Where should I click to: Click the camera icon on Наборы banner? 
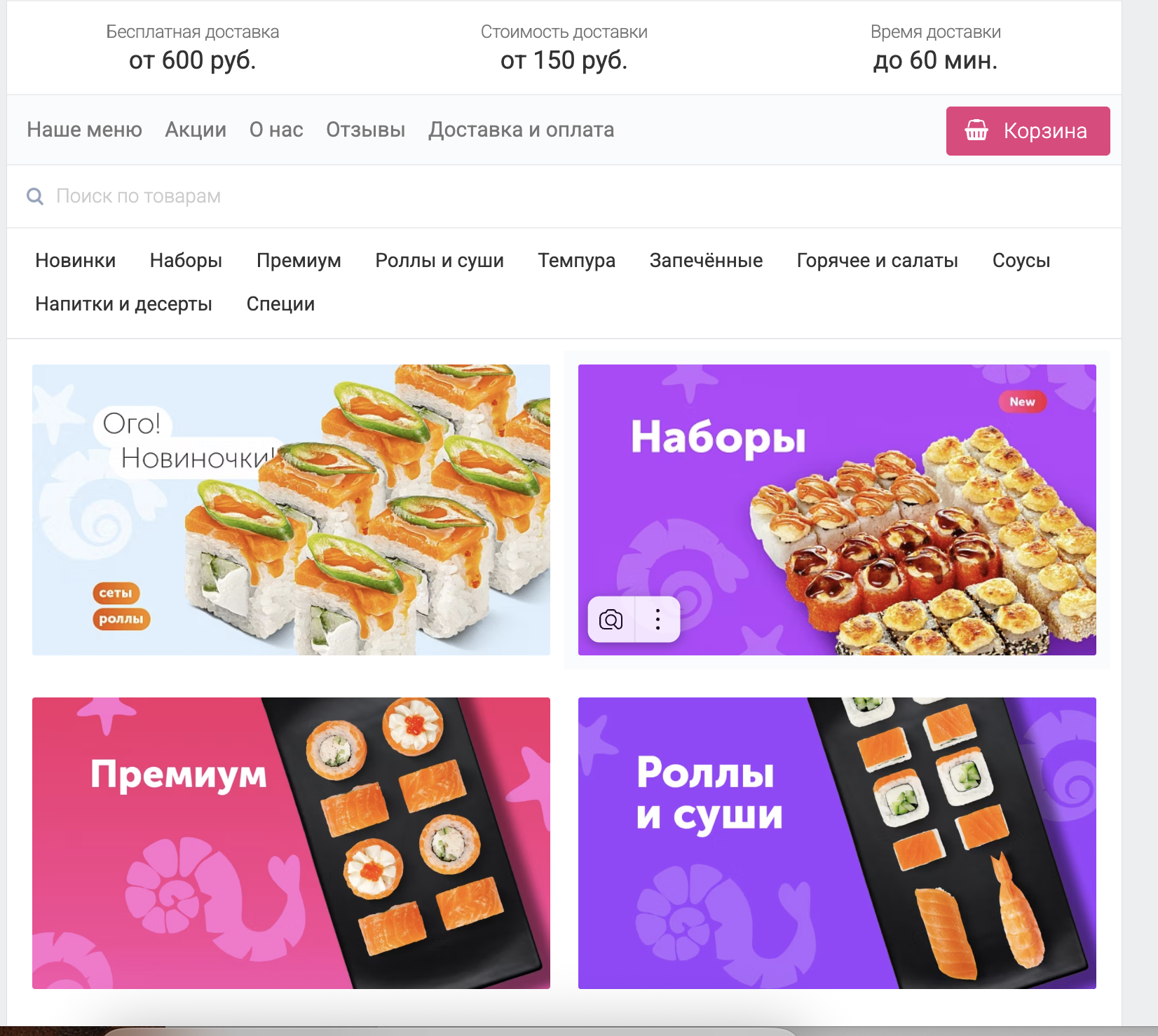611,620
